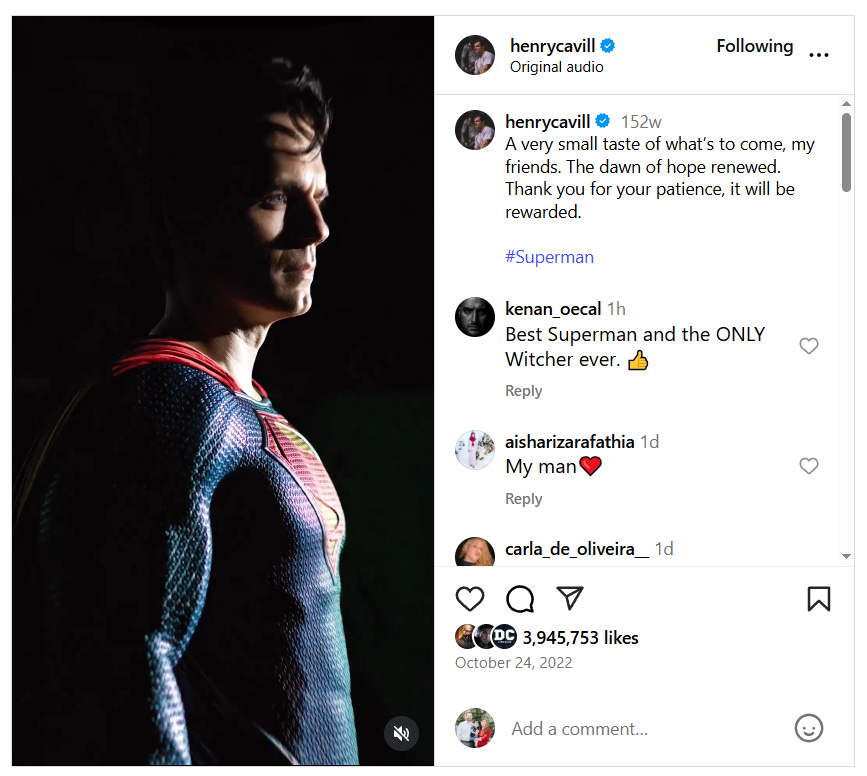Open carla_de_oliveira__ profile username
Image resolution: width=867 pixels, height=776 pixels.
point(577,549)
